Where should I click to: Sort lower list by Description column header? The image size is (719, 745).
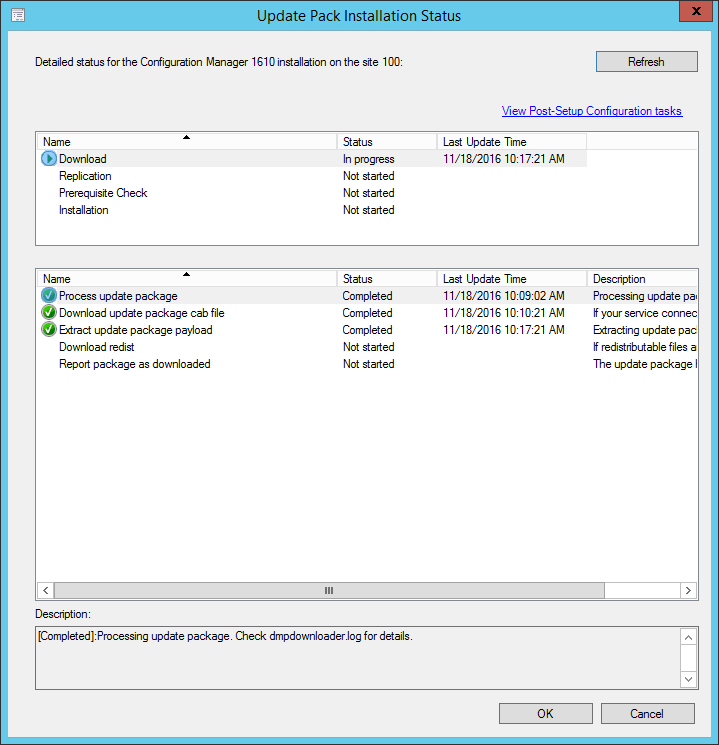coord(642,278)
